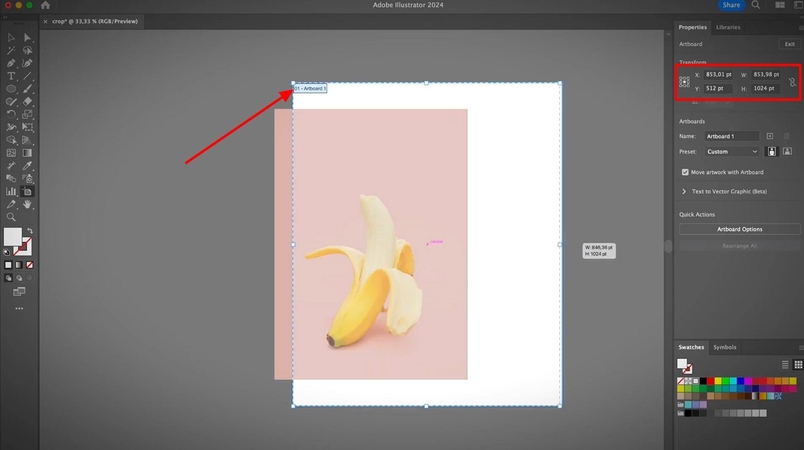Set toolbox Gradient fill mode
804x450 pixels.
(19, 265)
